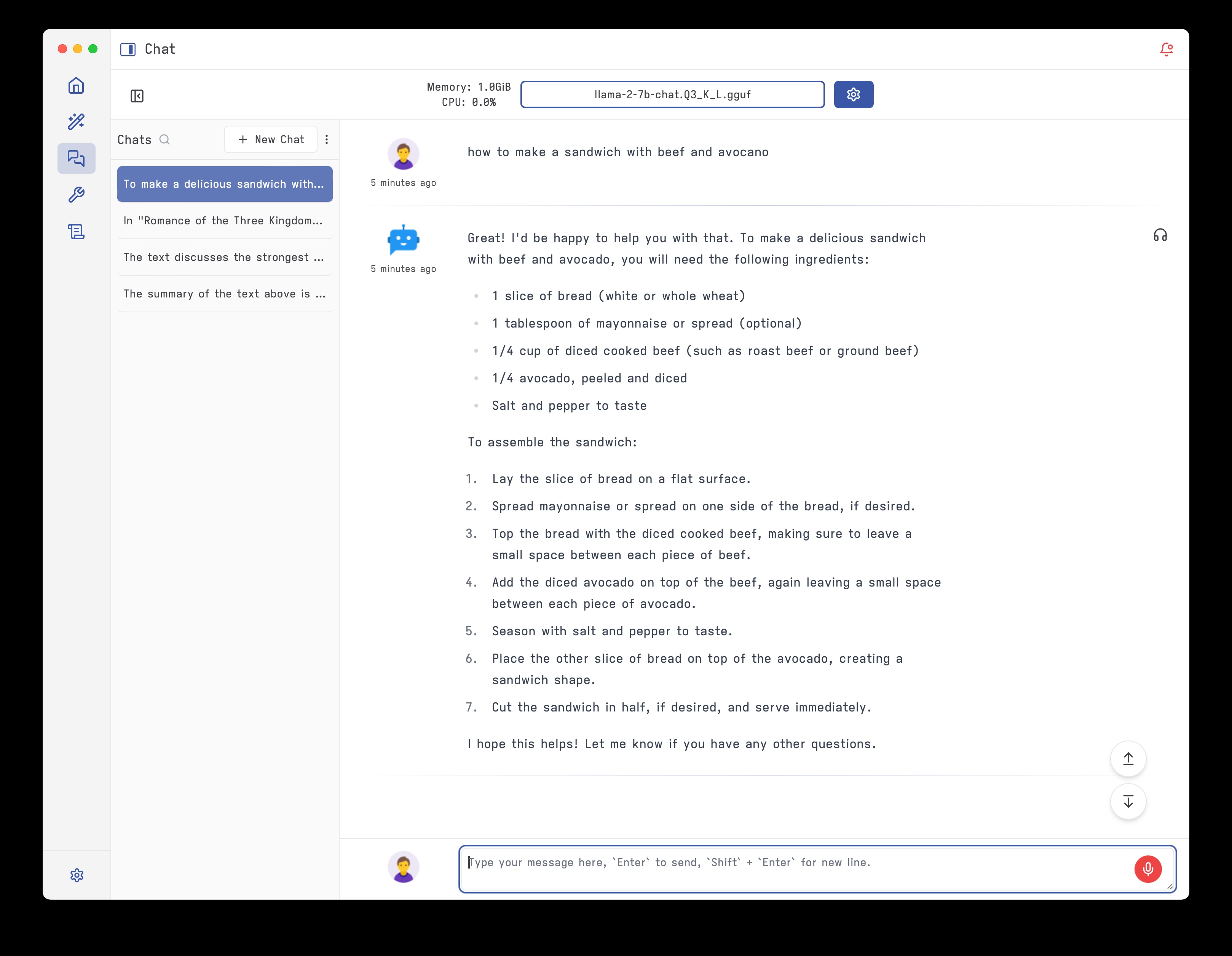Click the model settings gear icon
1232x956 pixels.
[x=853, y=94]
